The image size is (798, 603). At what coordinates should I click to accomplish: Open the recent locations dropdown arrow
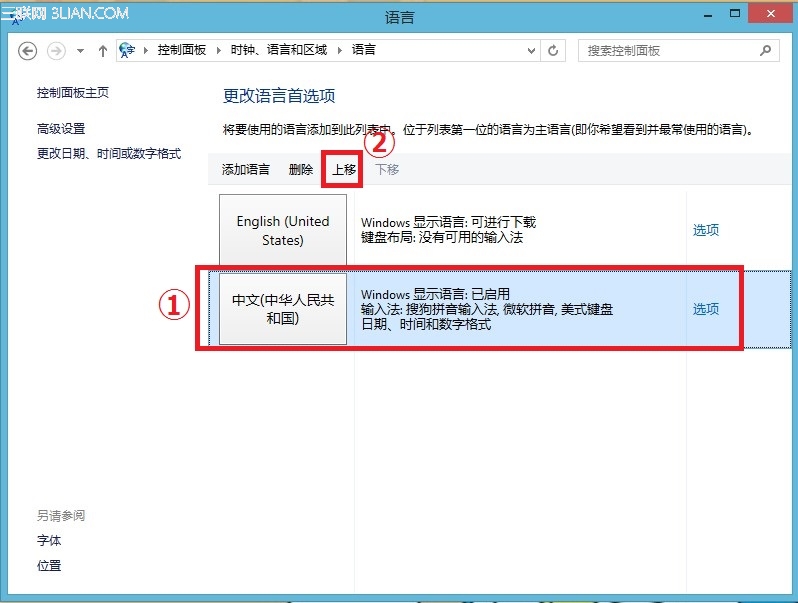[80, 51]
